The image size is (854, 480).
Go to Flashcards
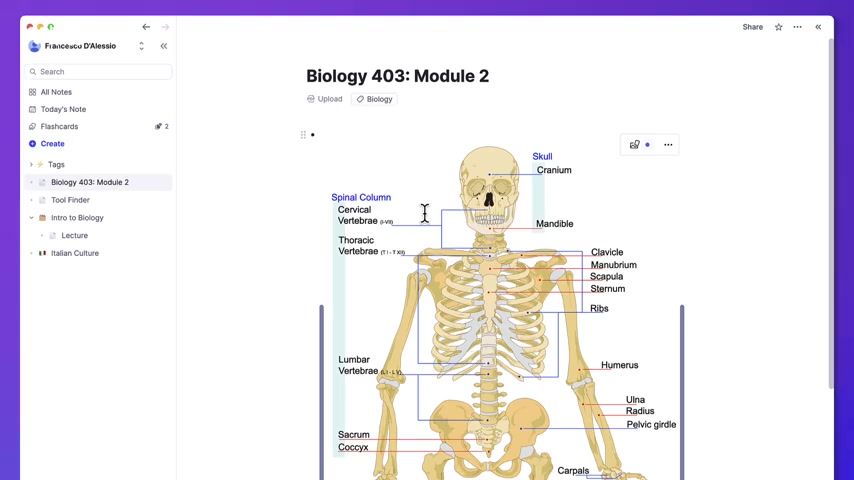tap(59, 127)
